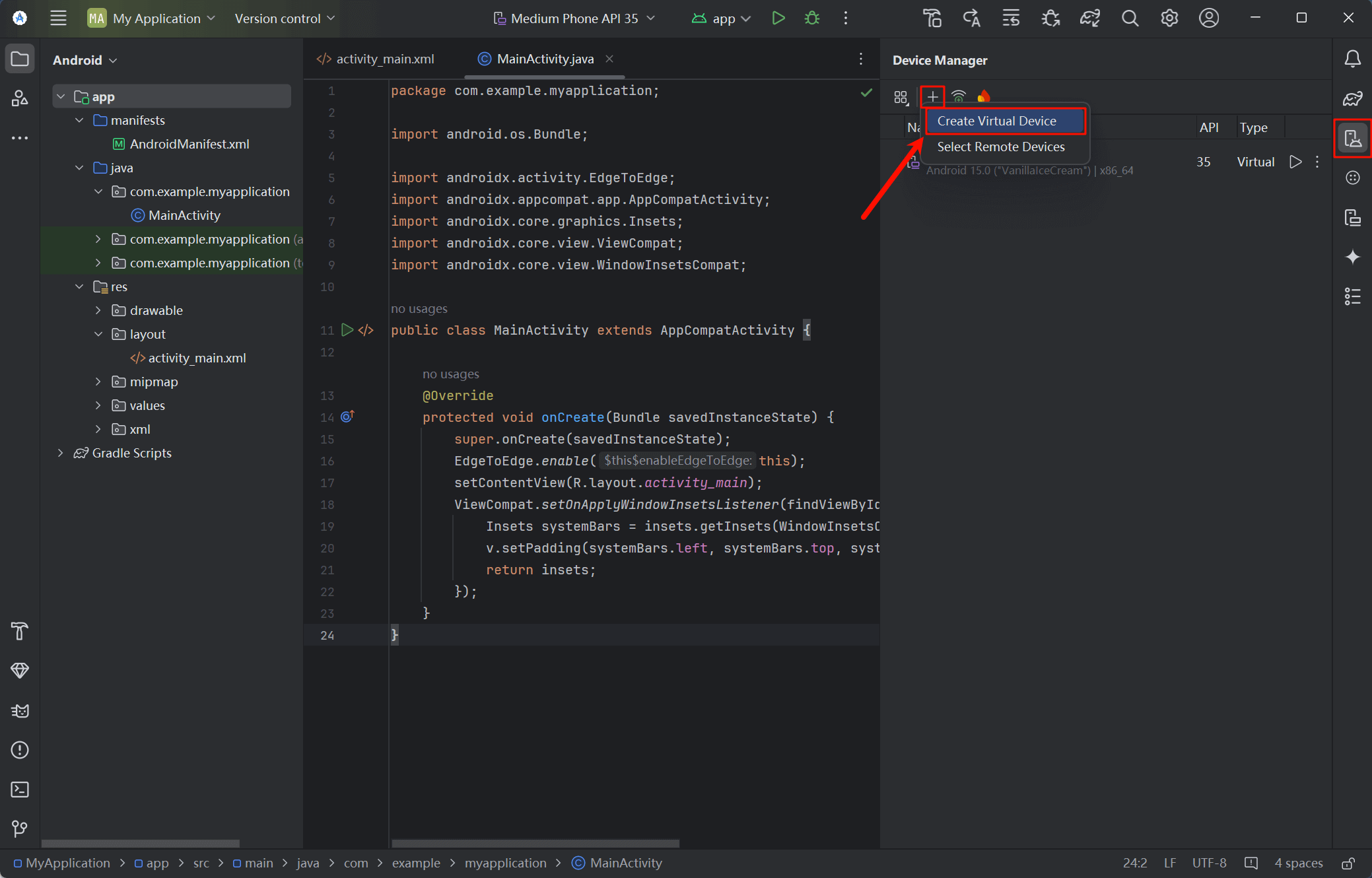Collapse the layout folder
Screen dimensions: 1372x878
click(x=98, y=334)
